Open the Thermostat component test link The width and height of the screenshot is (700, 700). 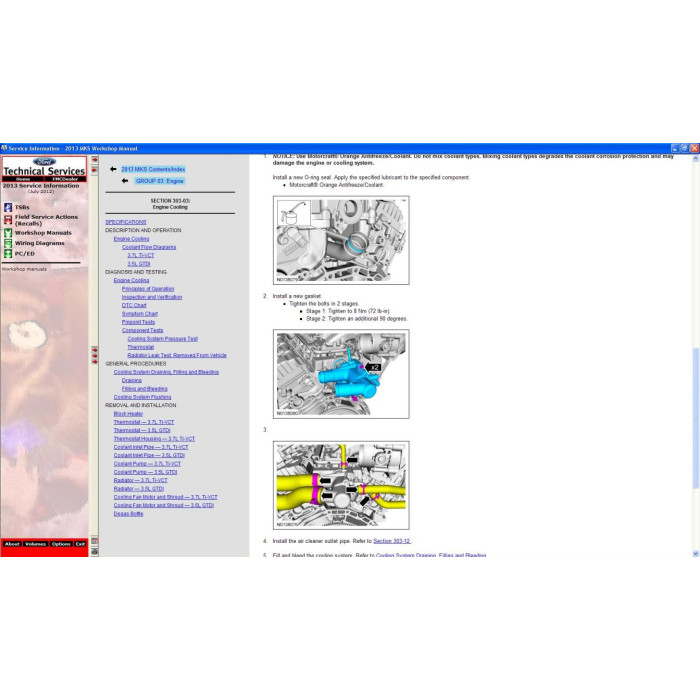[141, 347]
